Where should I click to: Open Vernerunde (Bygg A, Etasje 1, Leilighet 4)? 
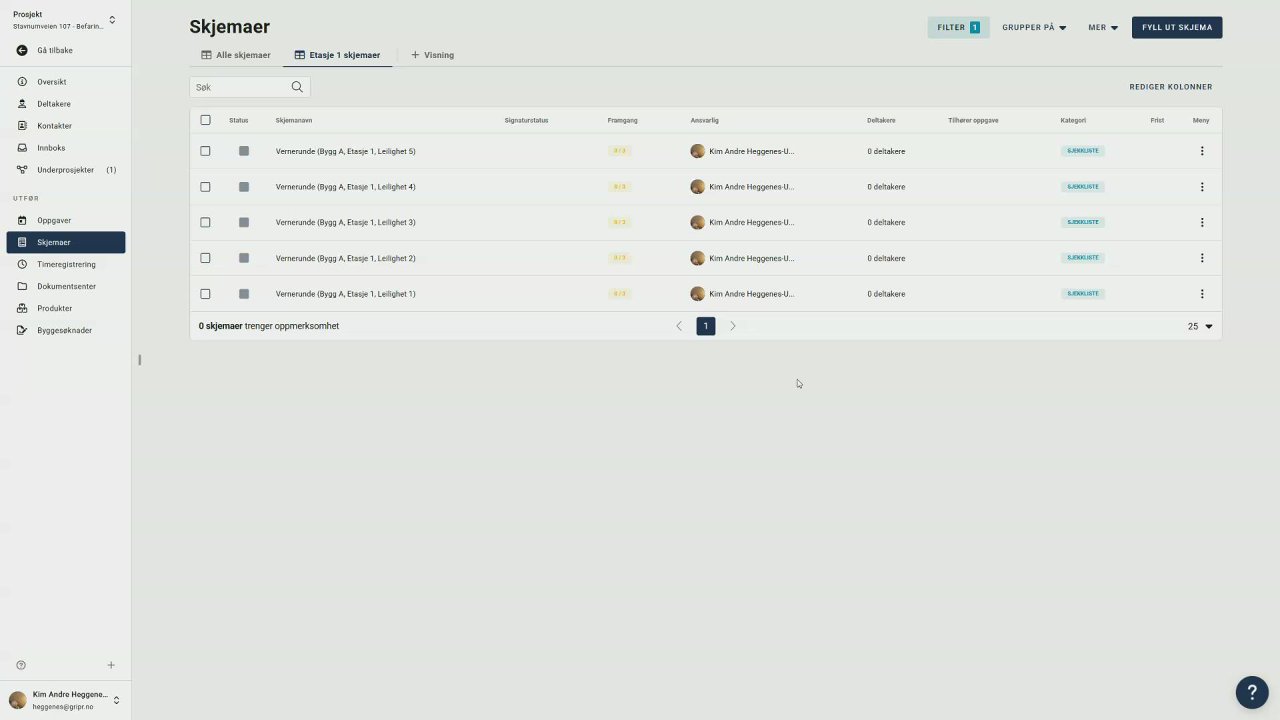click(x=345, y=187)
